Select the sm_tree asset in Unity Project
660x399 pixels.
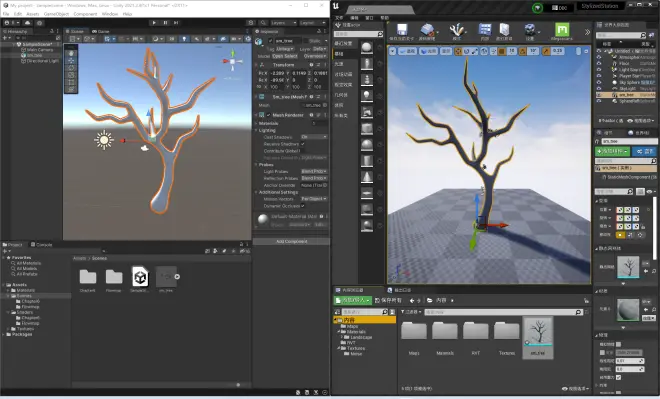tap(166, 279)
